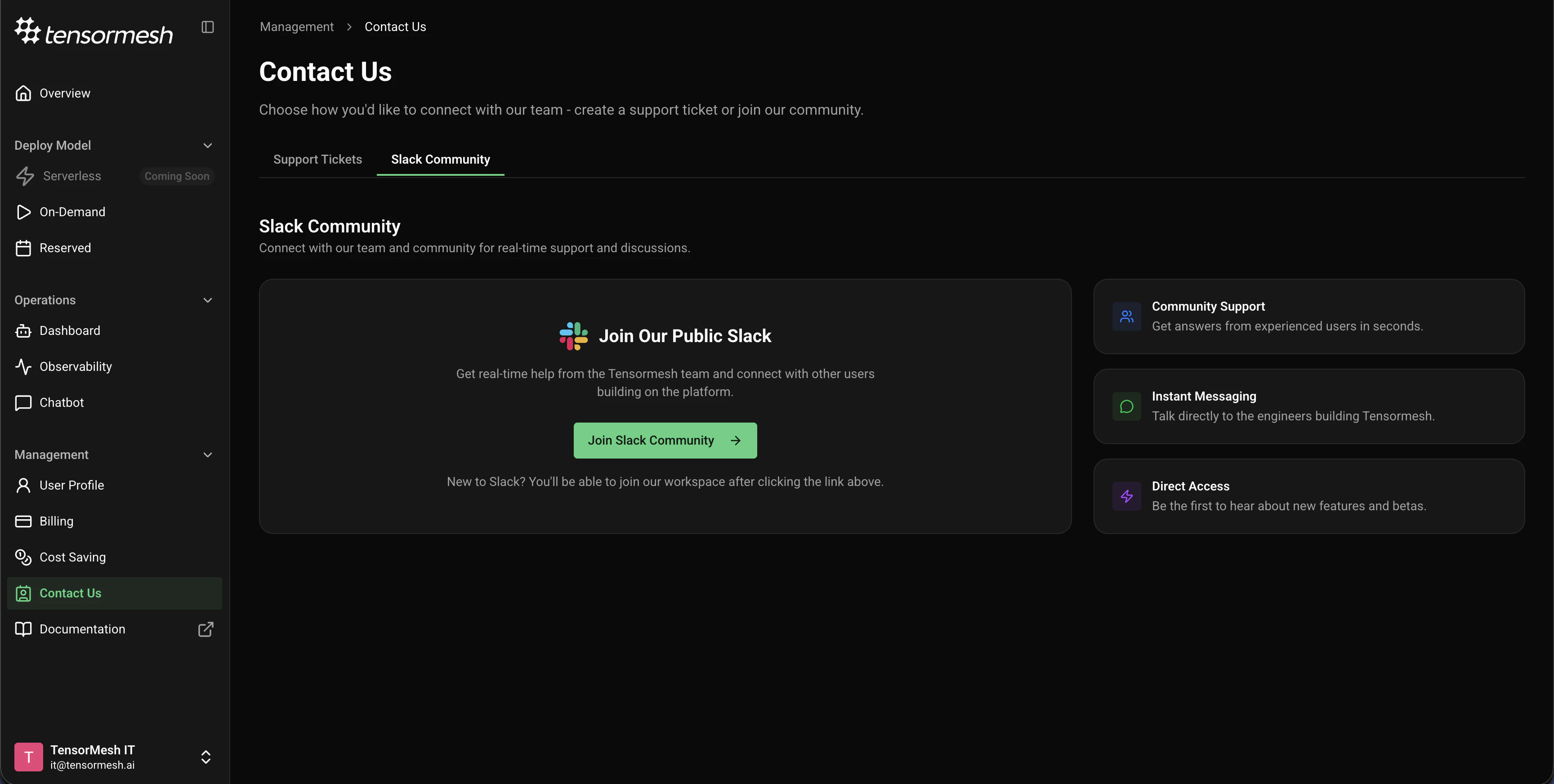This screenshot has width=1554, height=784.
Task: Open Dashboard via its bot icon
Action: tap(23, 331)
